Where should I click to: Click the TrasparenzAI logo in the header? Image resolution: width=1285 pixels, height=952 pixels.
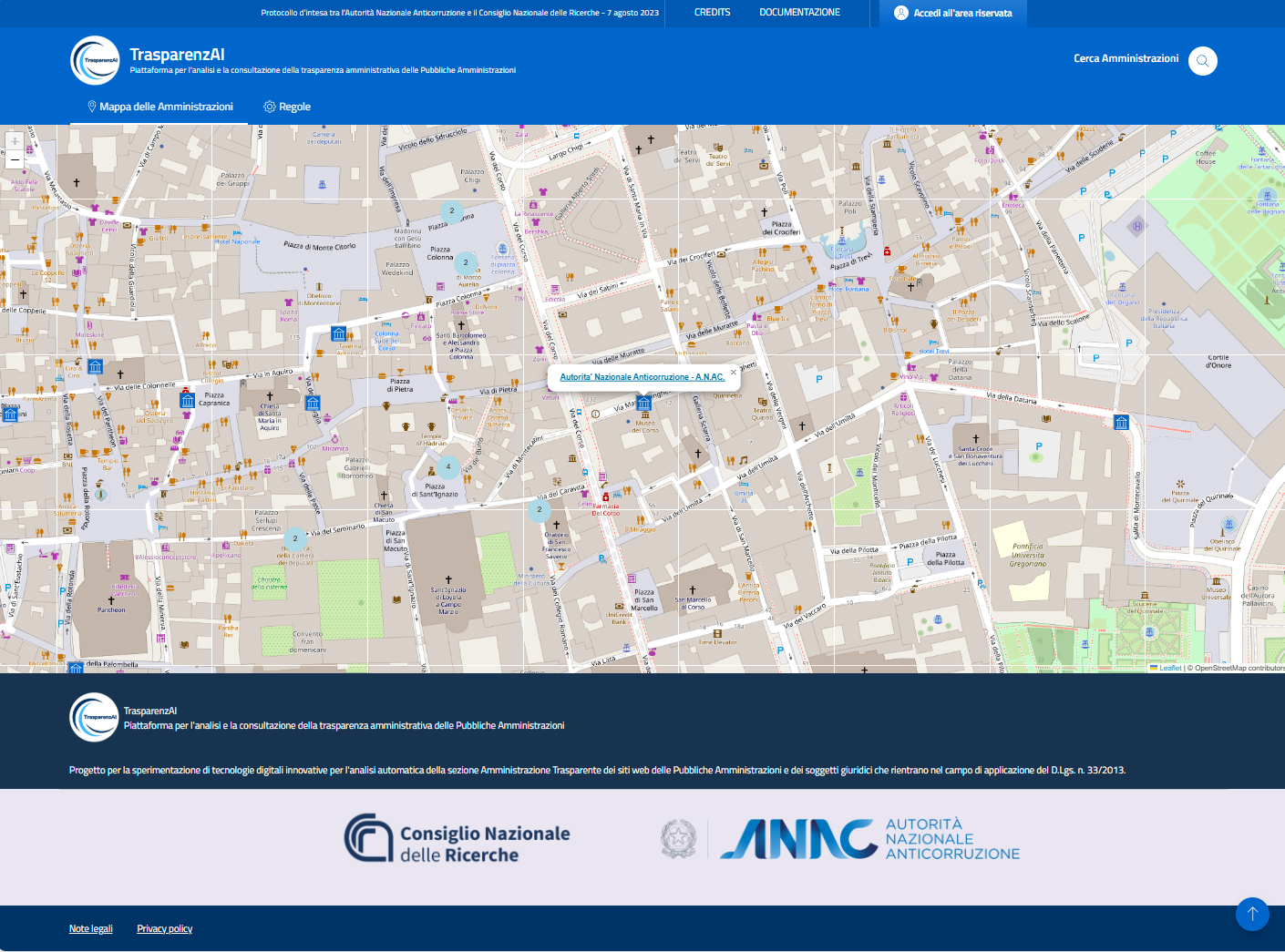95,60
